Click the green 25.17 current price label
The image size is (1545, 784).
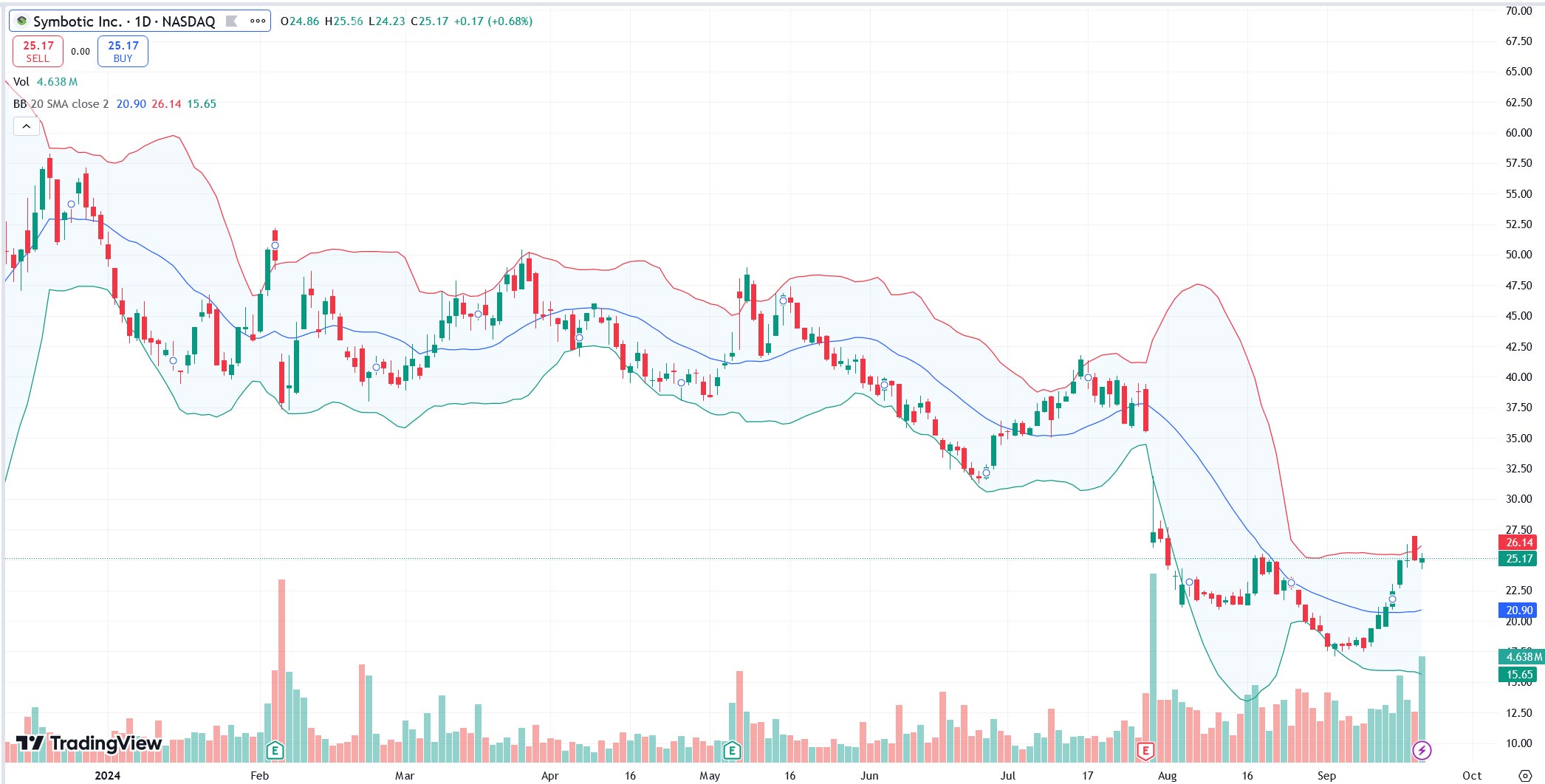1519,559
